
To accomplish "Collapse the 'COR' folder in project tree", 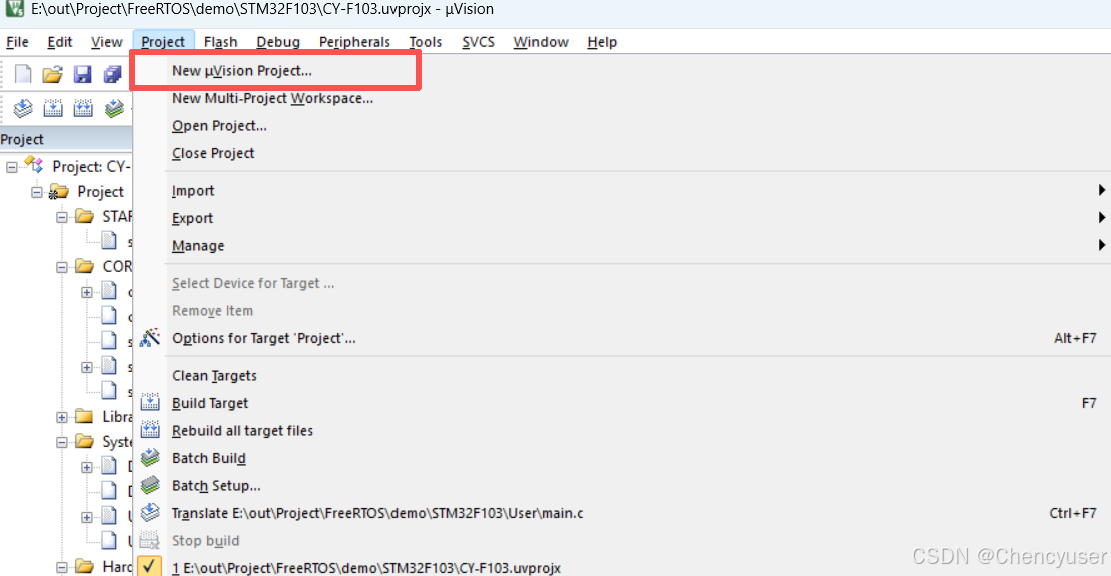I will click(x=62, y=267).
